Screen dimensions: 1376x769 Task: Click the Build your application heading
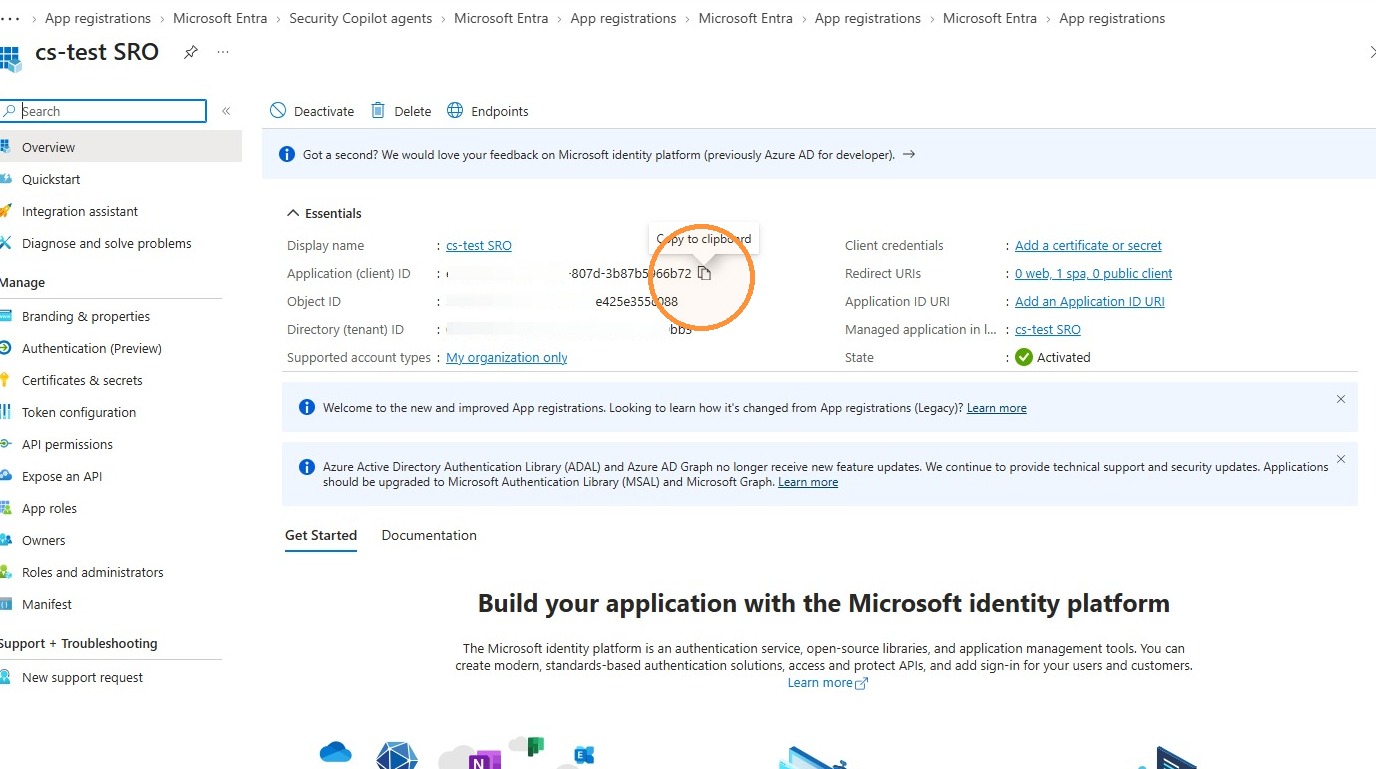point(824,604)
